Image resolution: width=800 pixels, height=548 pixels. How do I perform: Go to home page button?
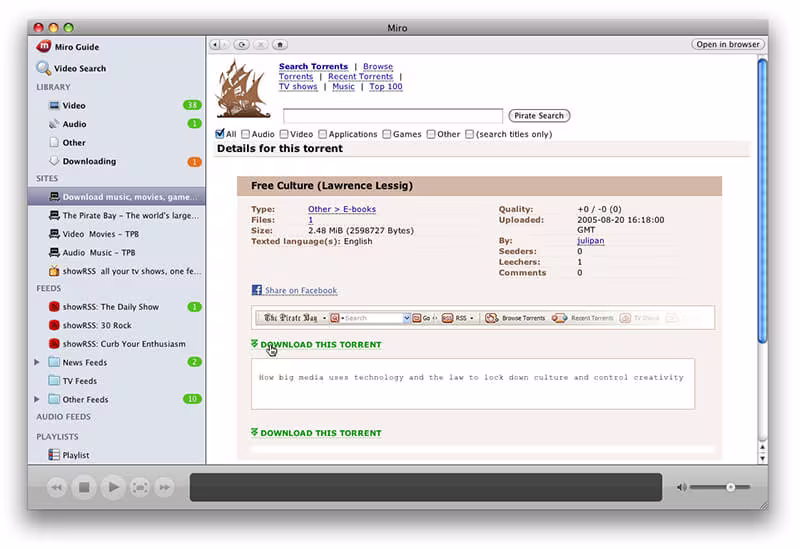pyautogui.click(x=280, y=44)
